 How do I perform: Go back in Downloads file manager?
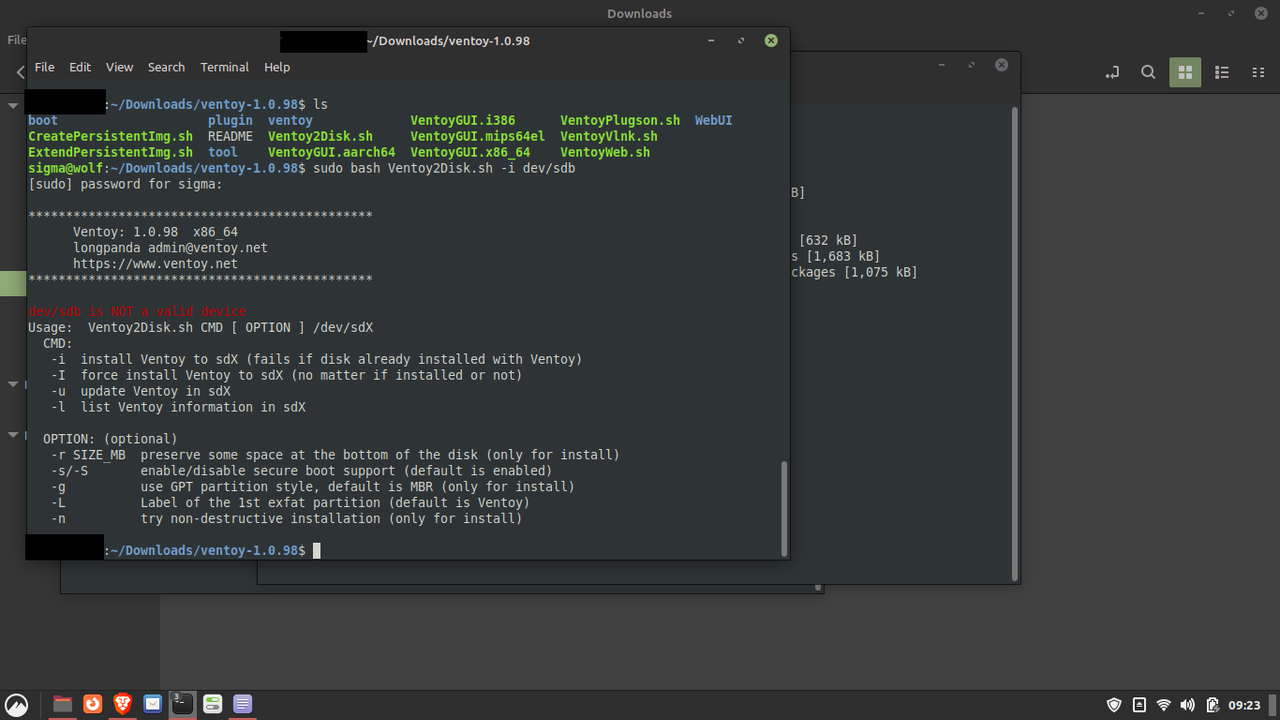point(20,72)
